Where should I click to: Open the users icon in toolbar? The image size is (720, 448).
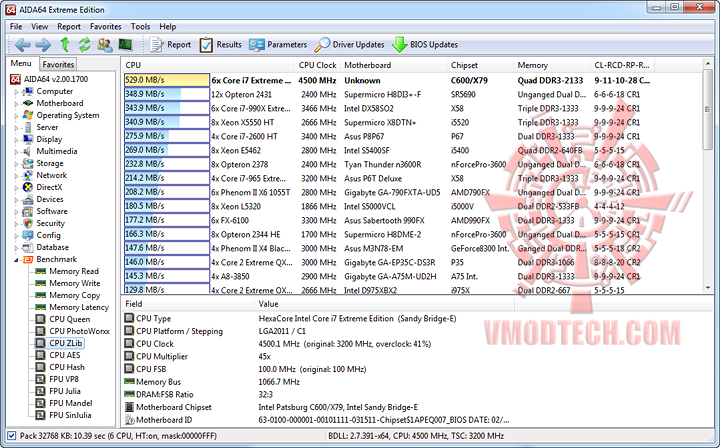pyautogui.click(x=105, y=45)
